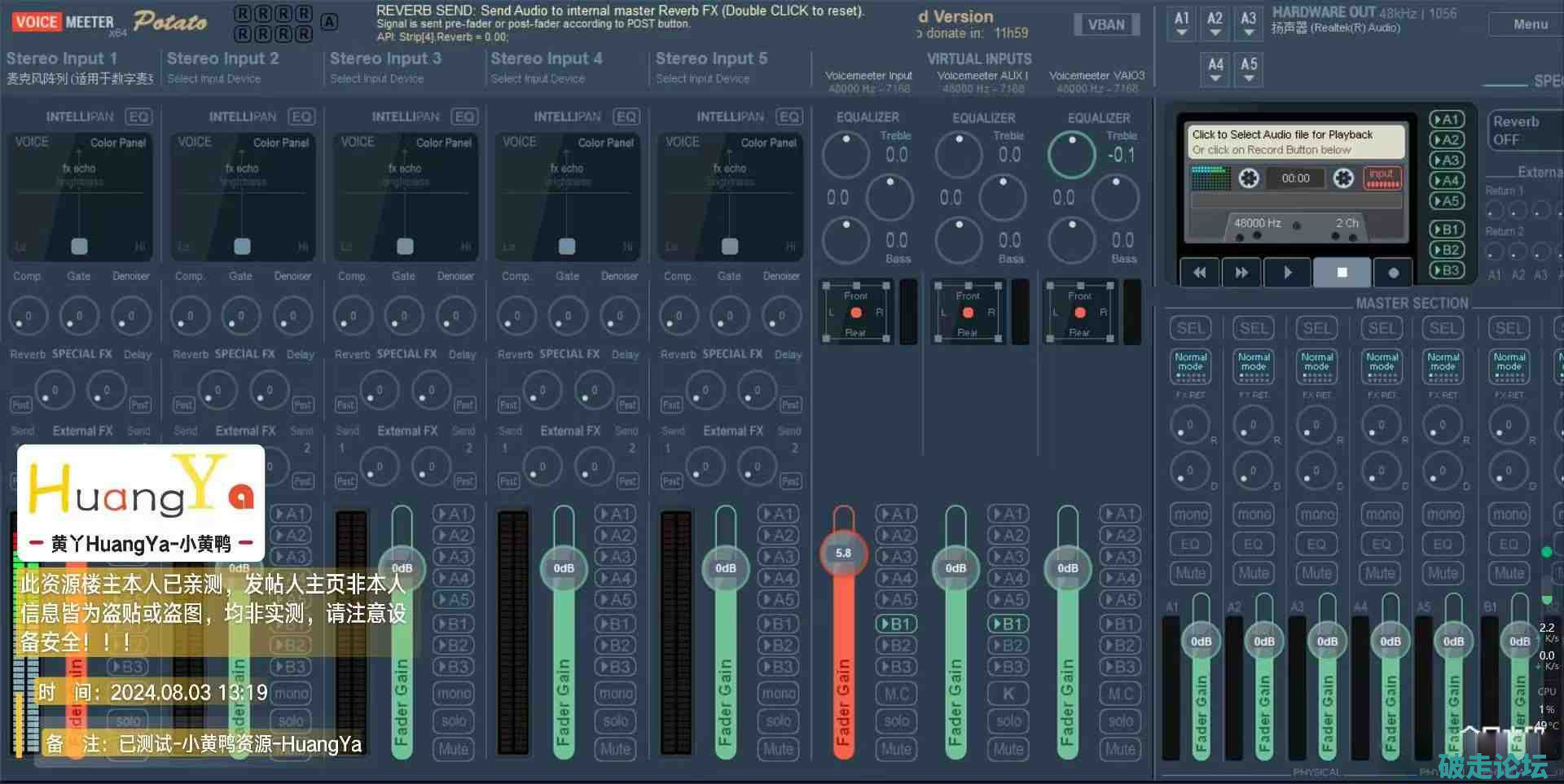The image size is (1564, 784).
Task: Open EQ for Stereo Input 1
Action: [x=138, y=116]
